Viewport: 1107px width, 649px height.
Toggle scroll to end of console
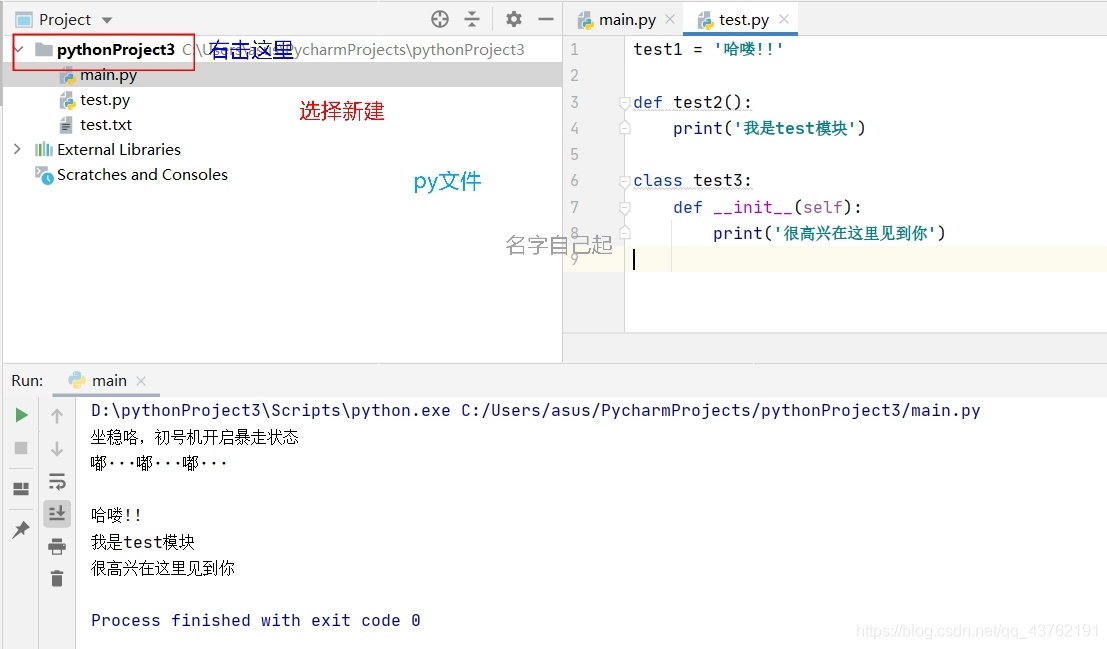(x=57, y=513)
